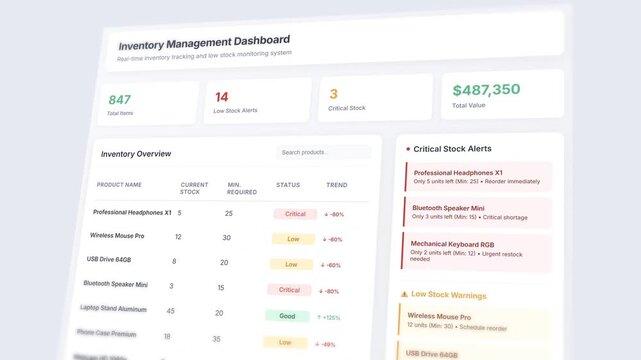Click current stock 5 for Professional Headphones X1
641x360 pixels.
(179, 213)
